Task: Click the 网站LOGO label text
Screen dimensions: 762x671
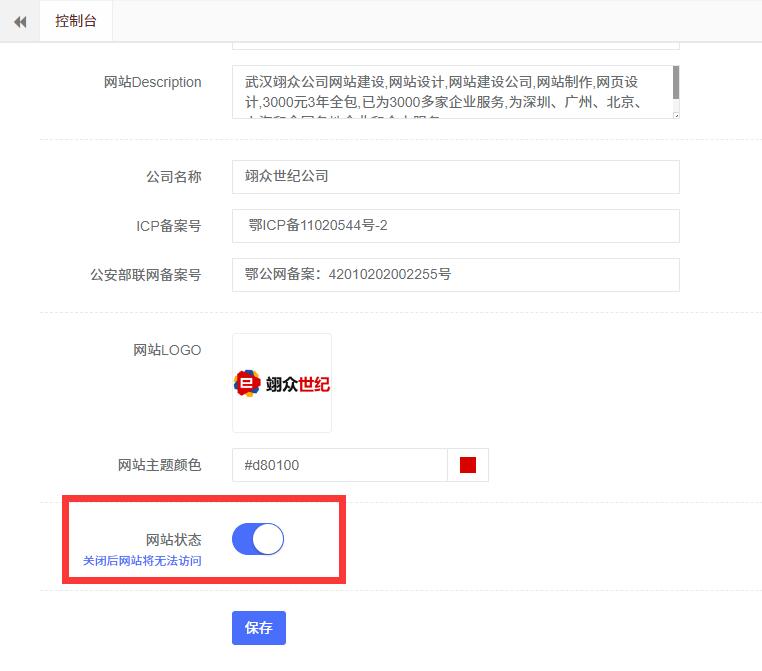Action: [167, 350]
